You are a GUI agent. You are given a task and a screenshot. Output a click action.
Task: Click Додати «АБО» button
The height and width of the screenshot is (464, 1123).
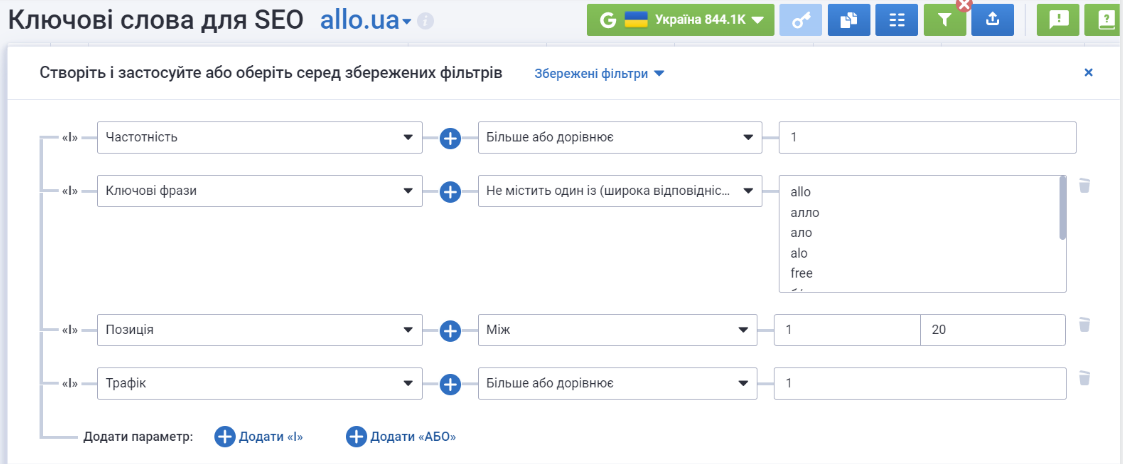tap(401, 437)
